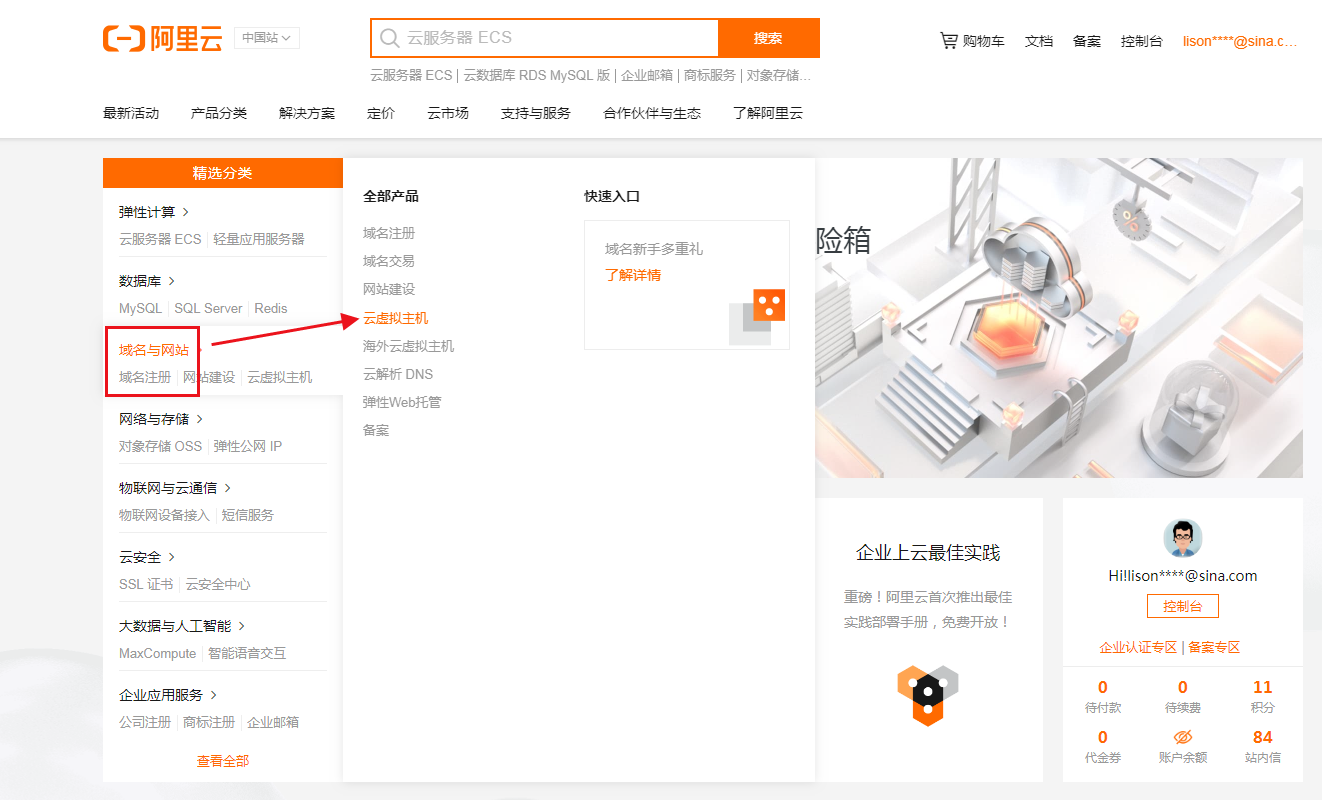
Task: Expand the 数据库 category
Action: 134,281
